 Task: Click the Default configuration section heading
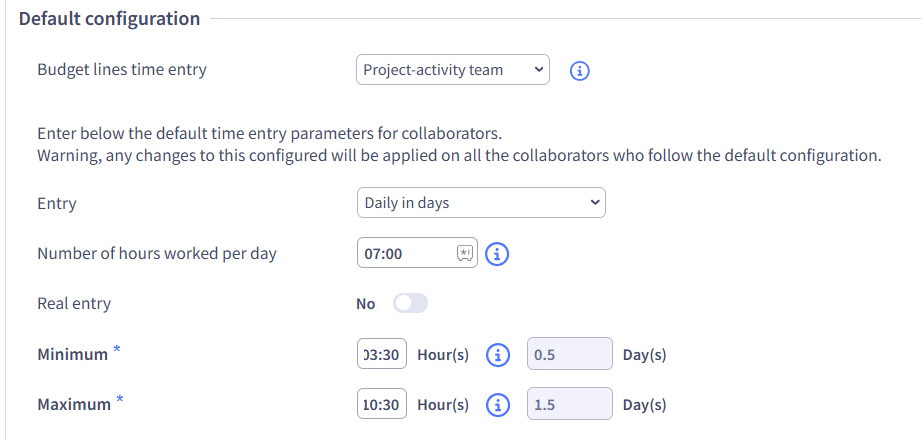click(x=109, y=19)
